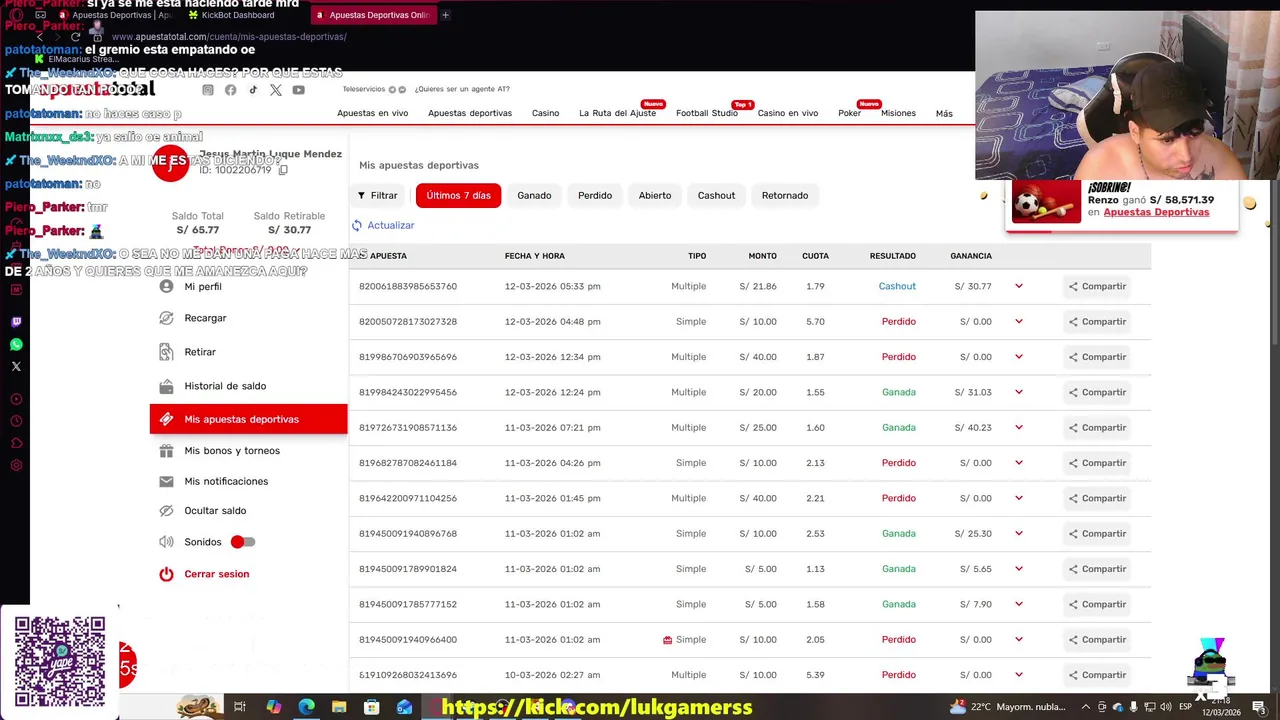Go back with browser back arrow
This screenshot has width=1280, height=720.
point(40,37)
